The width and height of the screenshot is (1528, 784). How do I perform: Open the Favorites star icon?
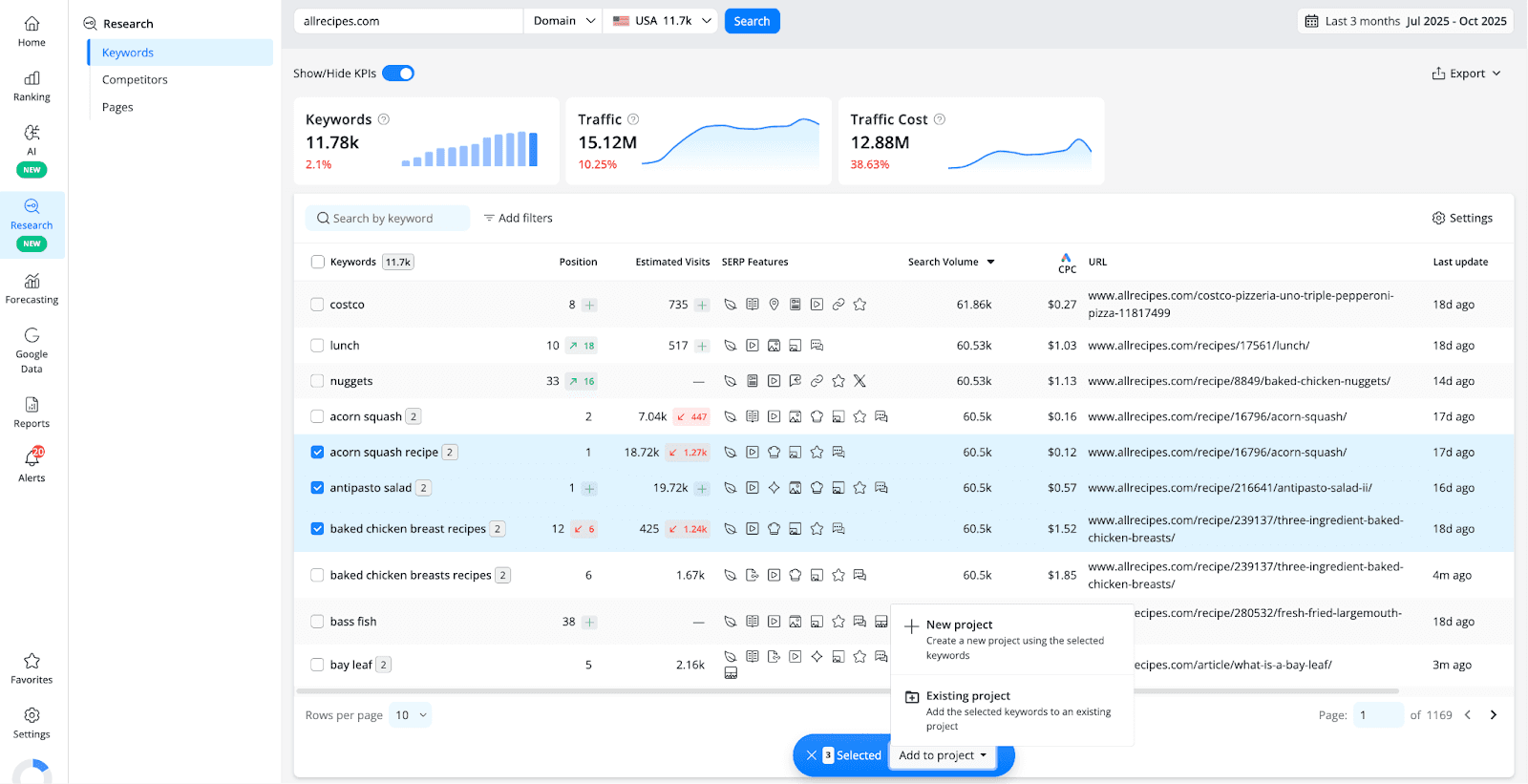click(x=32, y=661)
